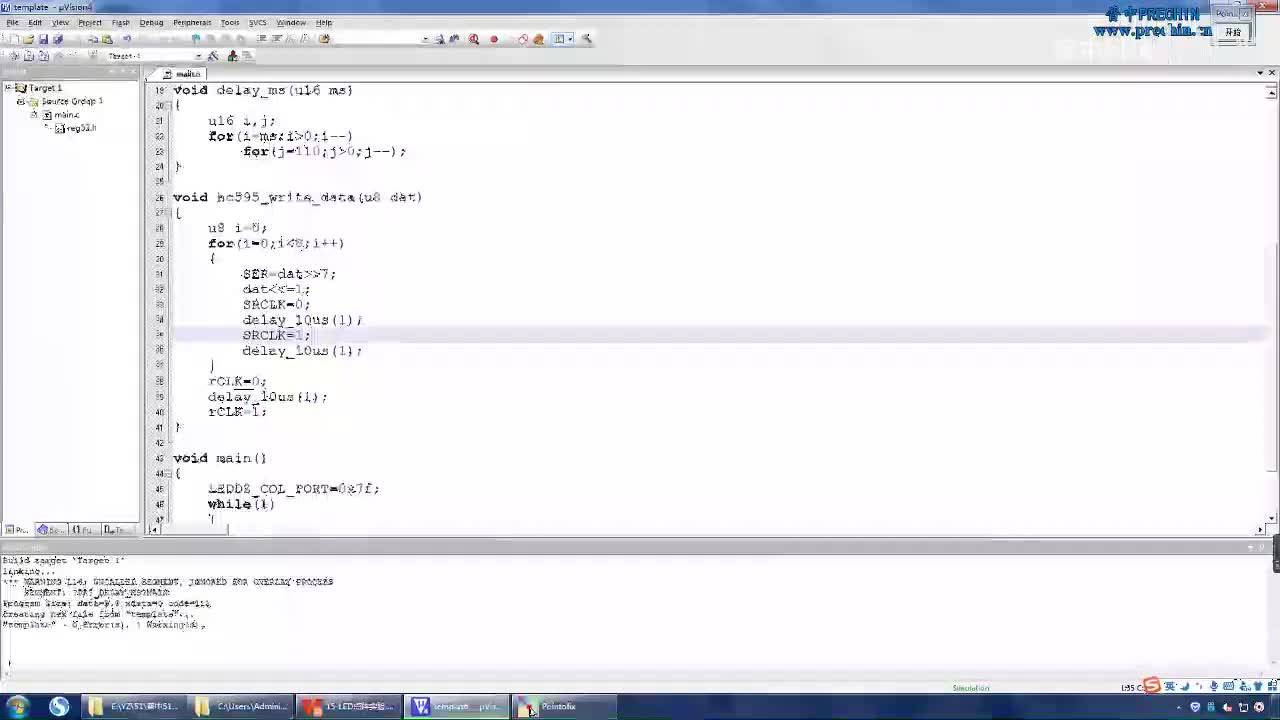
Task: Click the Pointofix start button
Action: point(1233,32)
